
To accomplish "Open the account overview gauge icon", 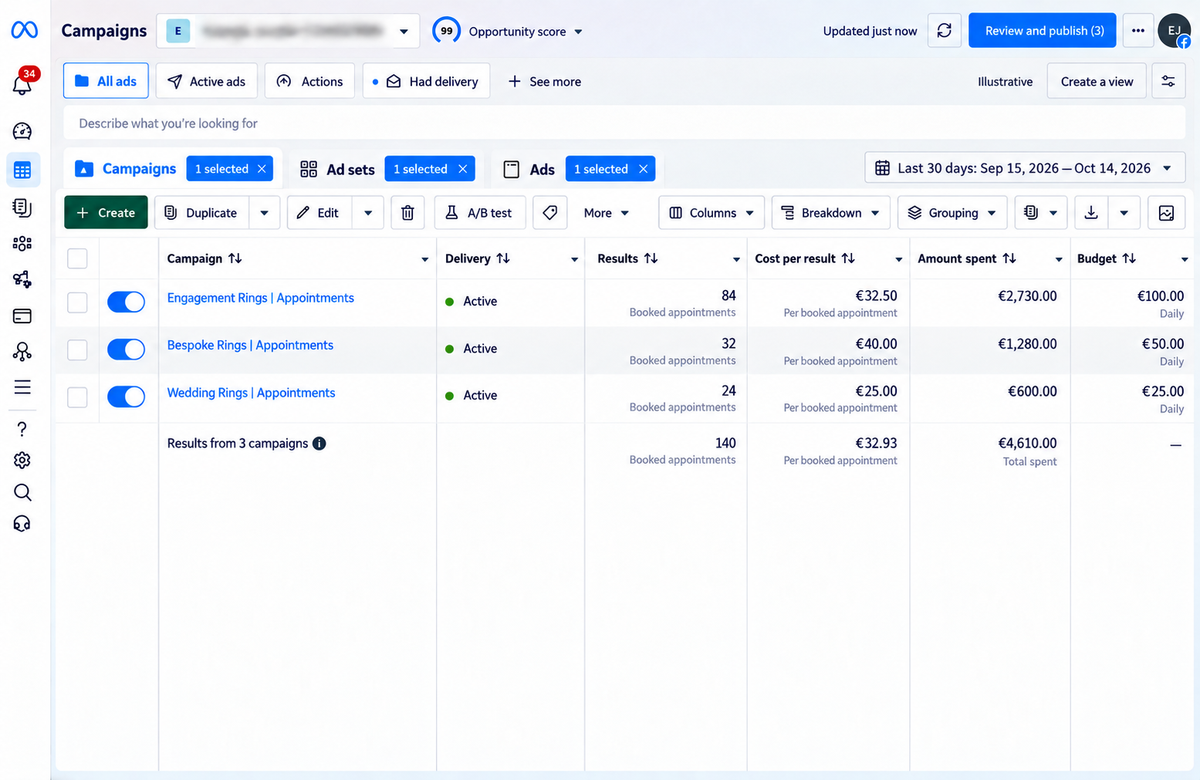I will 22,131.
